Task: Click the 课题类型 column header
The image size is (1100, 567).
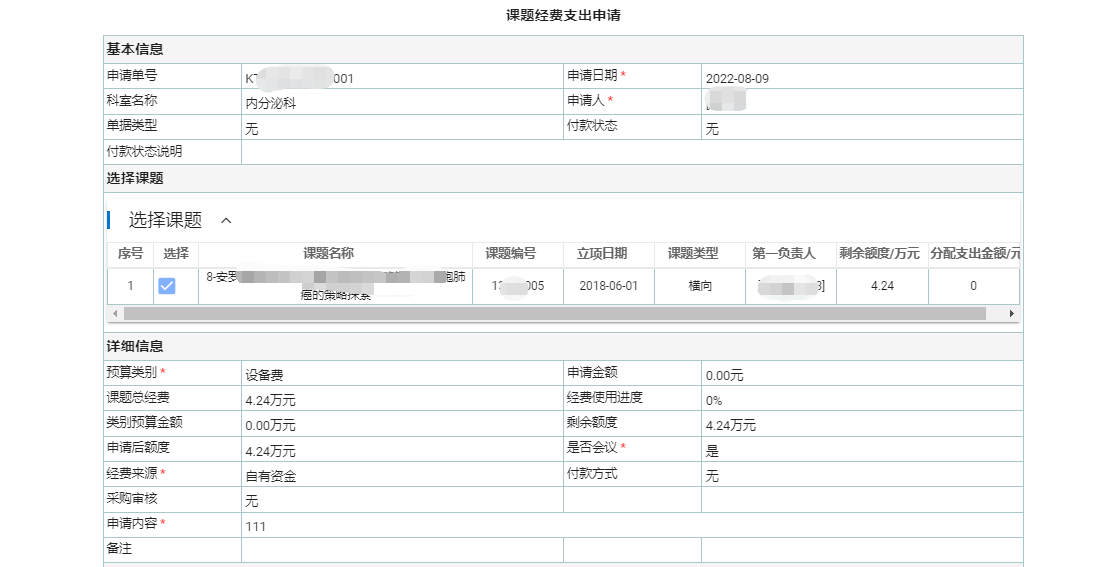Action: 693,254
